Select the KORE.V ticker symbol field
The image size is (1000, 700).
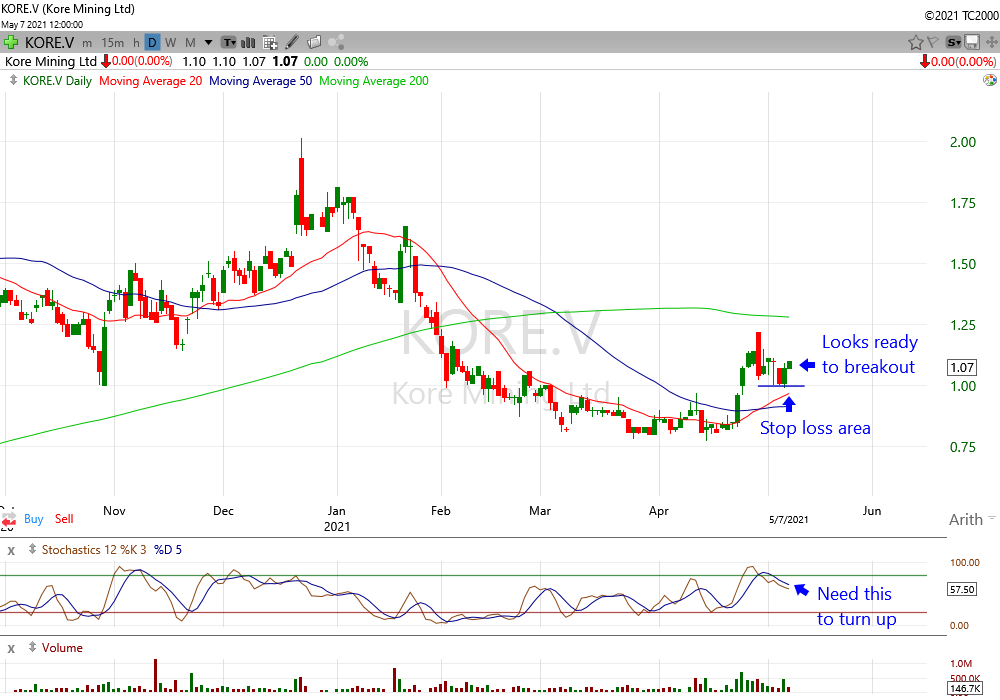pos(49,43)
